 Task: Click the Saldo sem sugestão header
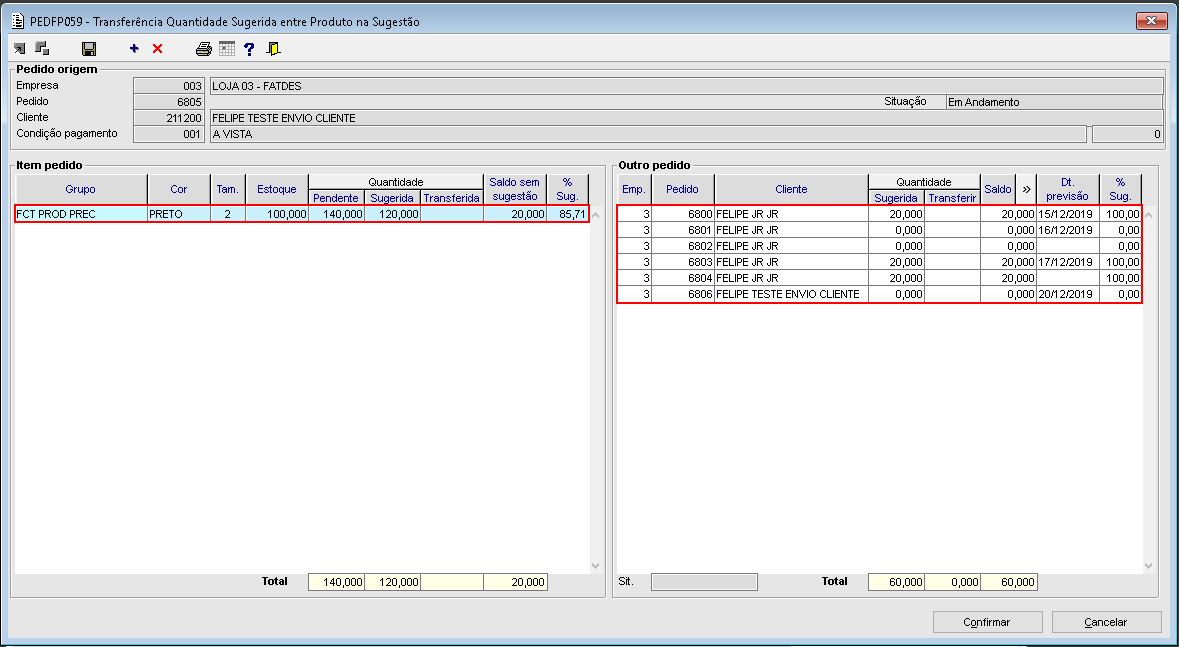514,189
